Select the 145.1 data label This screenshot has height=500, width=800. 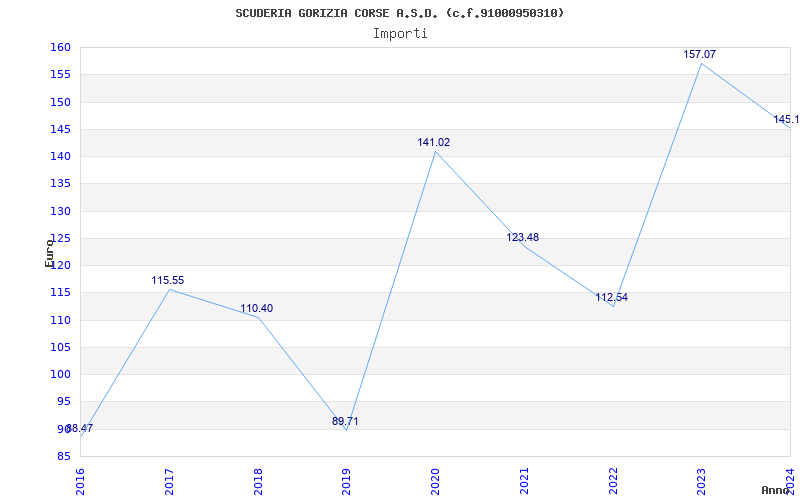[786, 119]
